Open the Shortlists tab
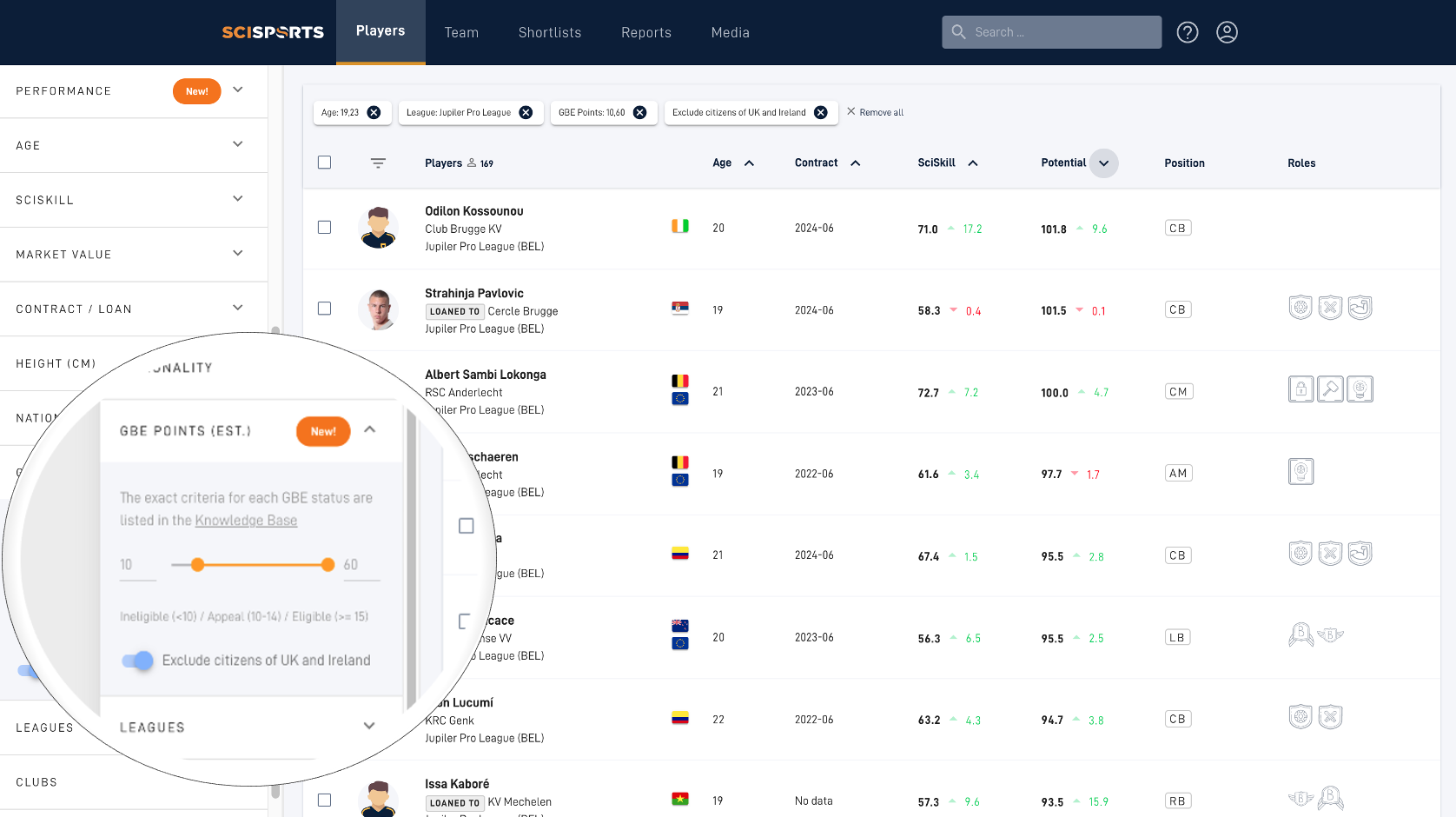 550,33
